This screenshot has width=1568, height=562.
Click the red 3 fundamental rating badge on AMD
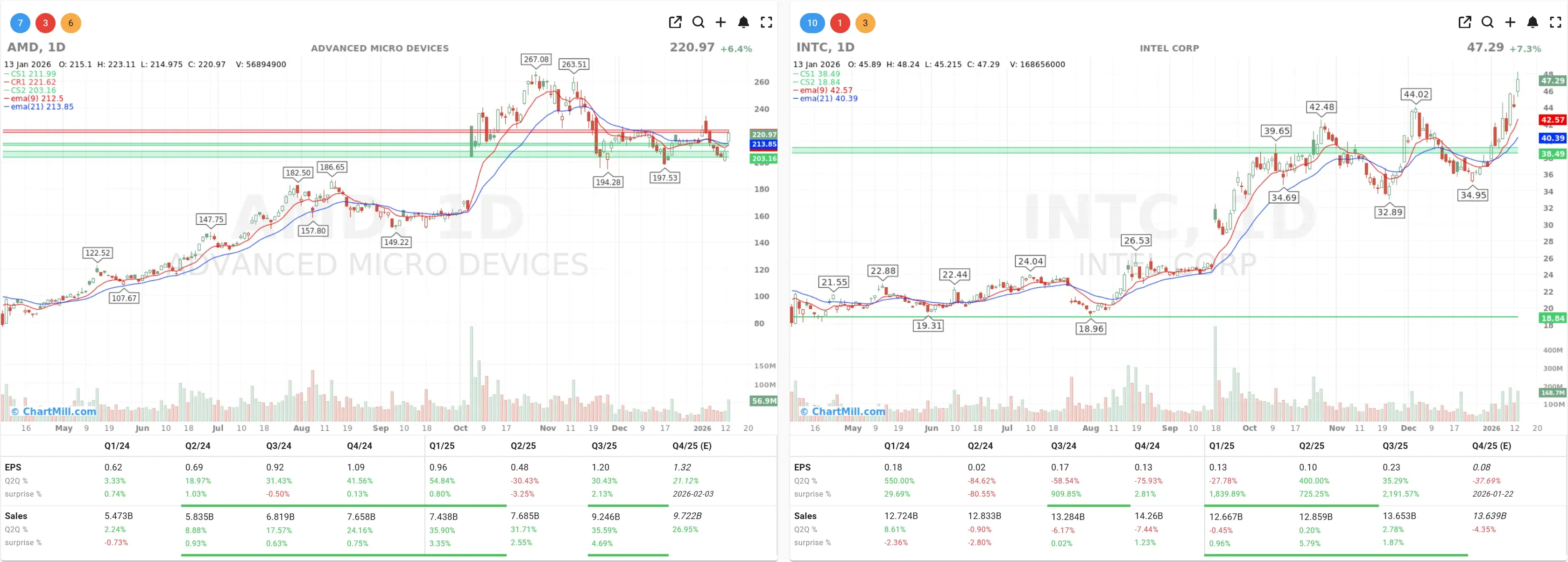pyautogui.click(x=45, y=22)
